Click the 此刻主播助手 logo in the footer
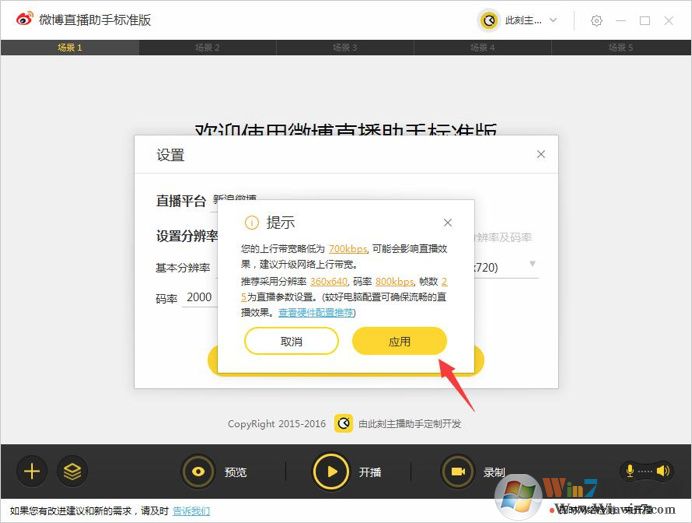This screenshot has width=692, height=523. [x=343, y=424]
